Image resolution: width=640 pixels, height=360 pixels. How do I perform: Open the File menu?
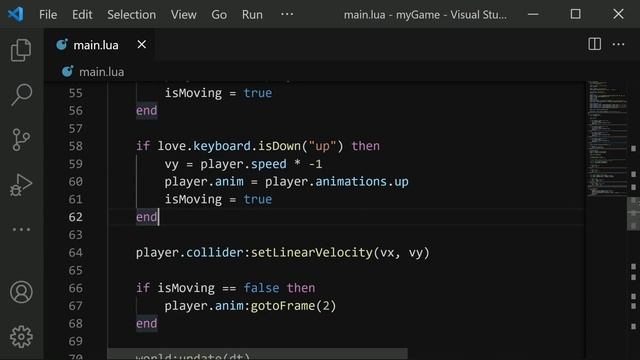(x=48, y=15)
